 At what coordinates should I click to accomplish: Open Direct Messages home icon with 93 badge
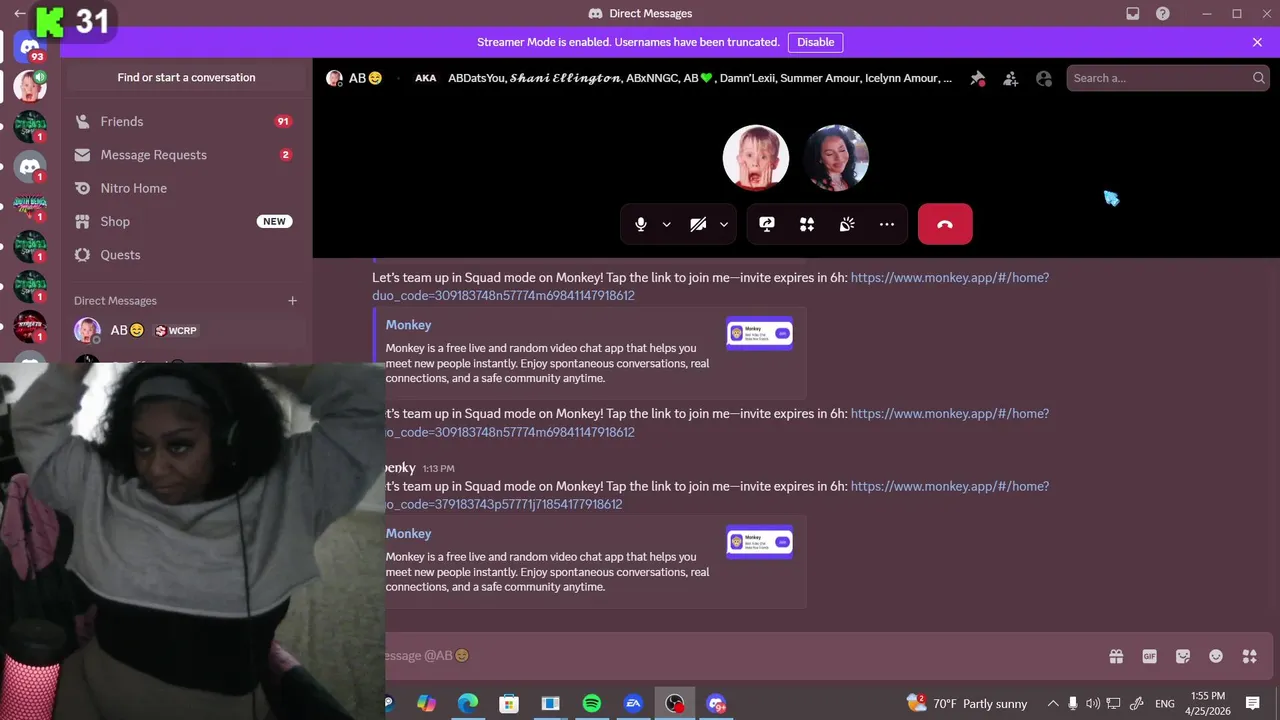[x=30, y=47]
